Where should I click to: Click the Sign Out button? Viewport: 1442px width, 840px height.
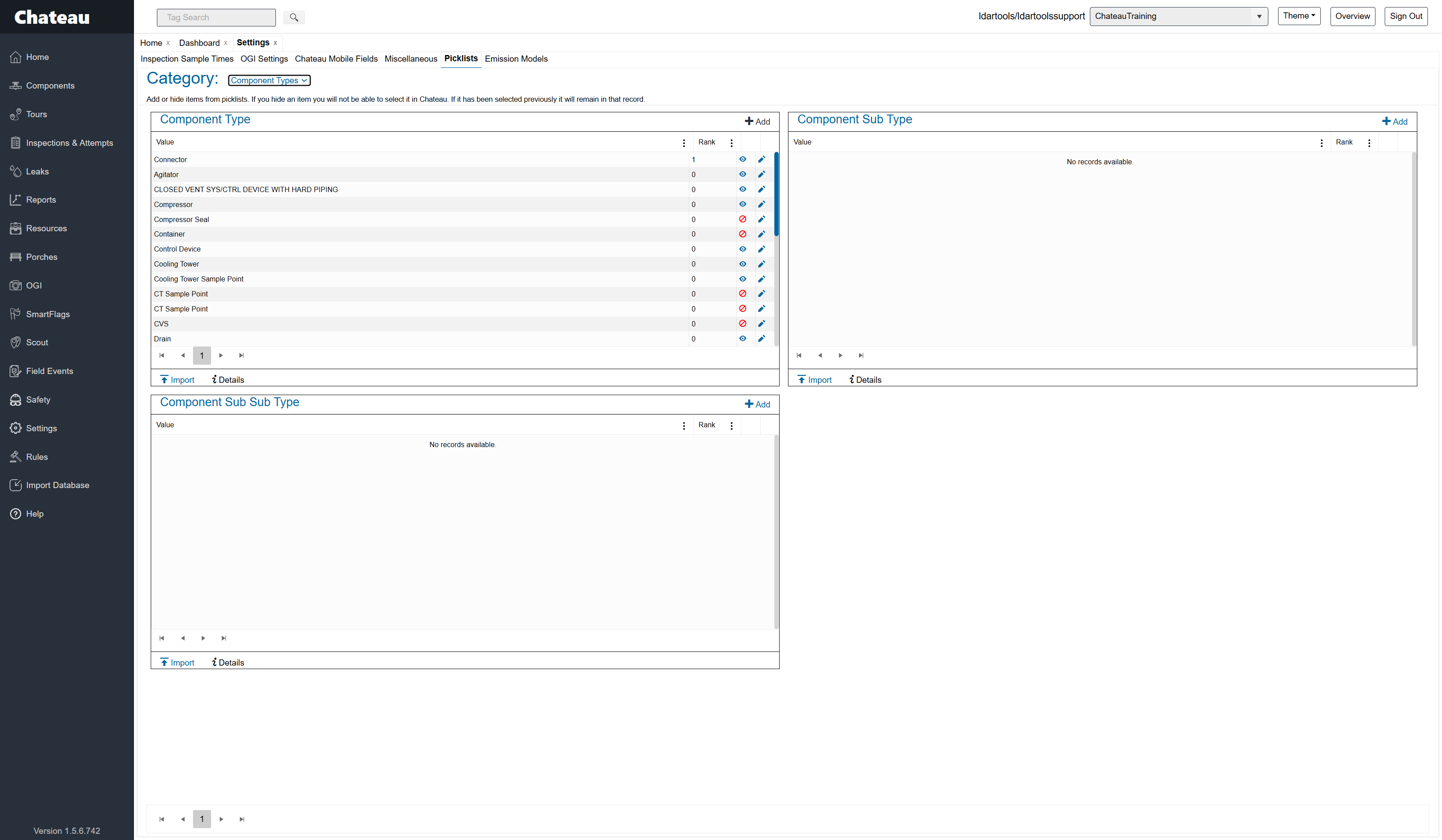coord(1405,16)
